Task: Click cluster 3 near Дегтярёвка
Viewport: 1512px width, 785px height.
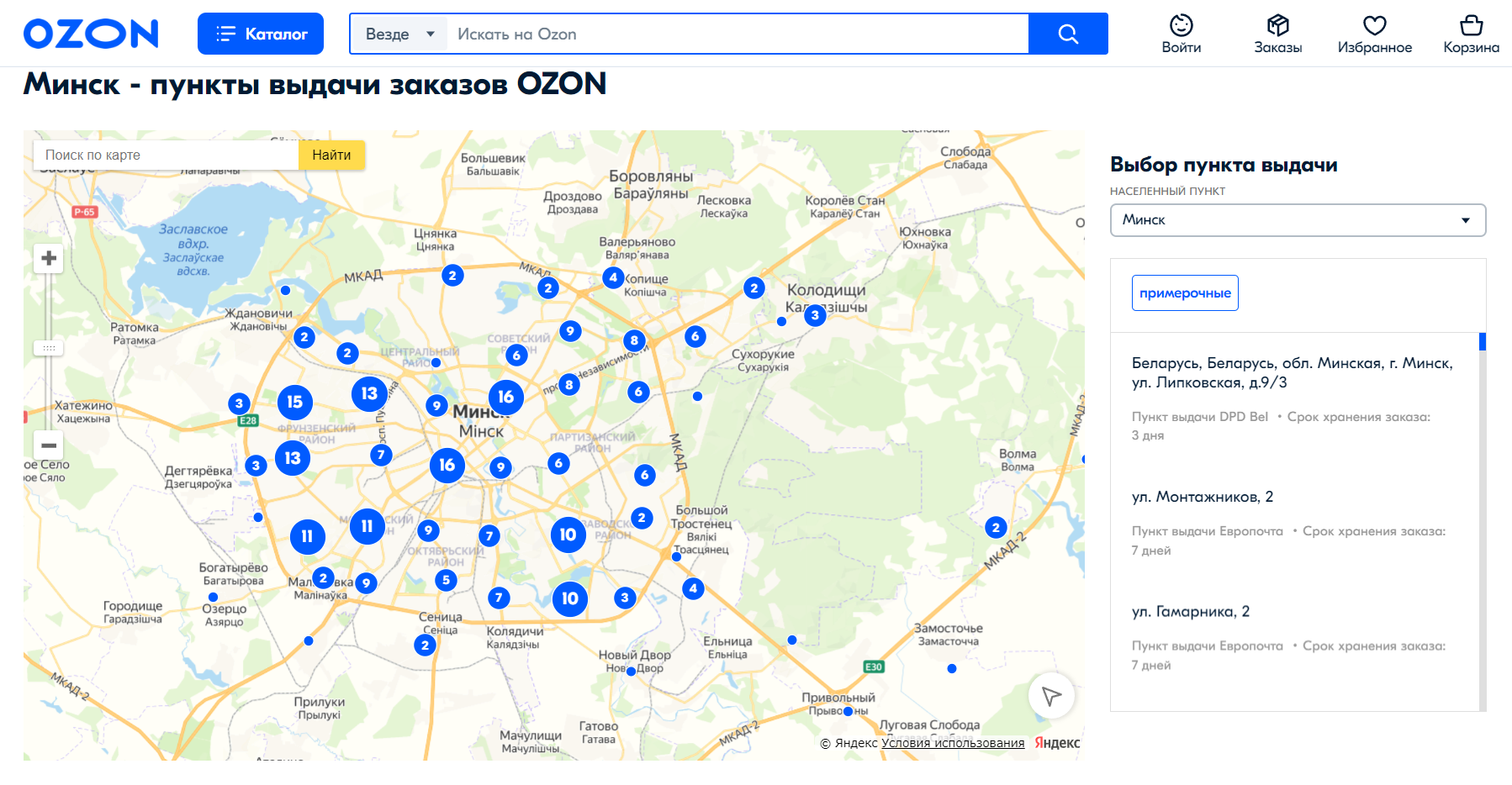Action: coord(256,466)
